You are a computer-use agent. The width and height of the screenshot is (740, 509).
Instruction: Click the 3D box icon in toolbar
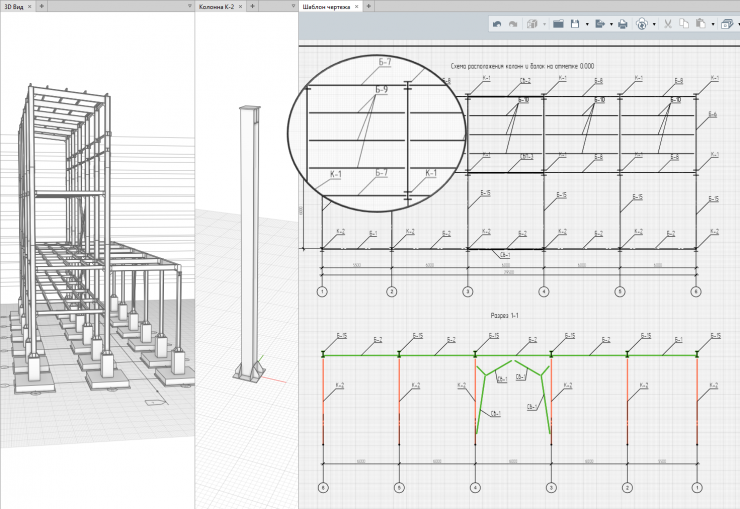pyautogui.click(x=532, y=23)
